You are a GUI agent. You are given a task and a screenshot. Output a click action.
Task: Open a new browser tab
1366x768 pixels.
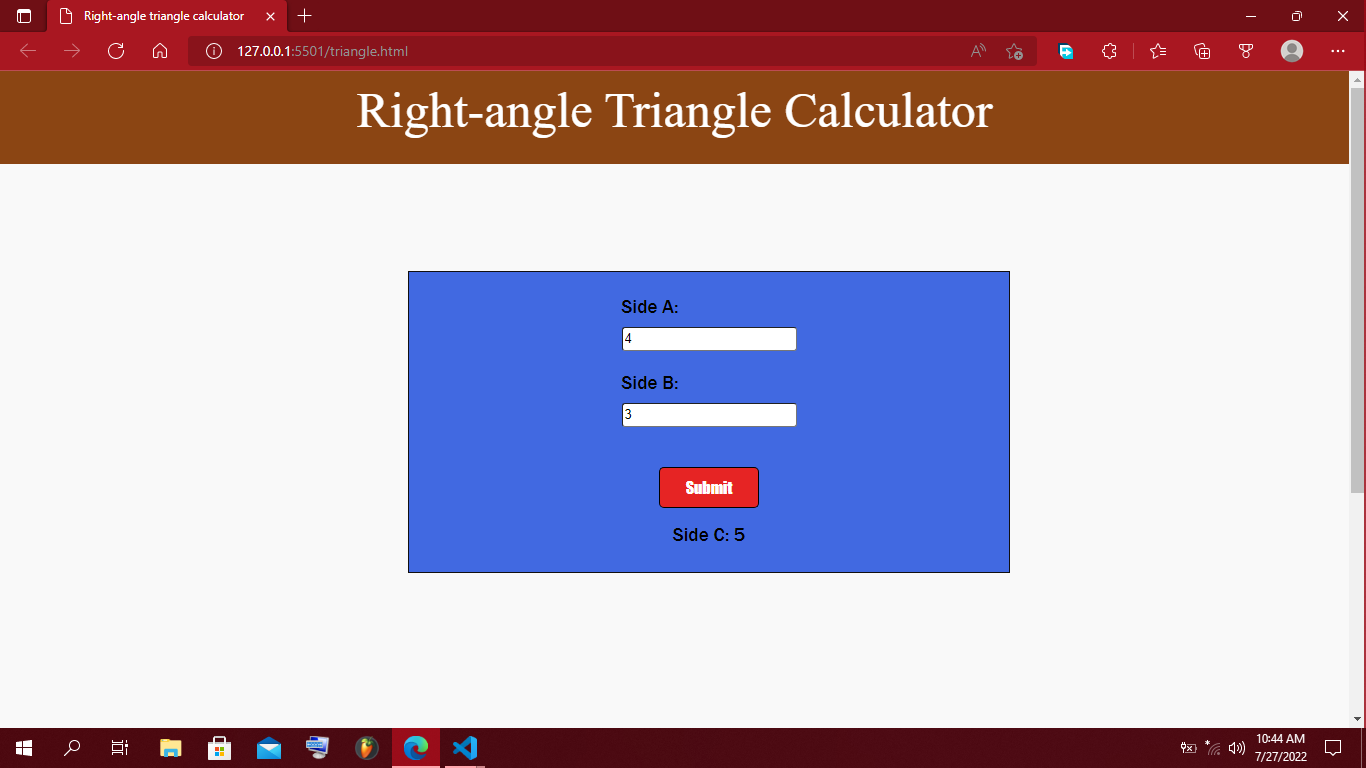[x=305, y=16]
